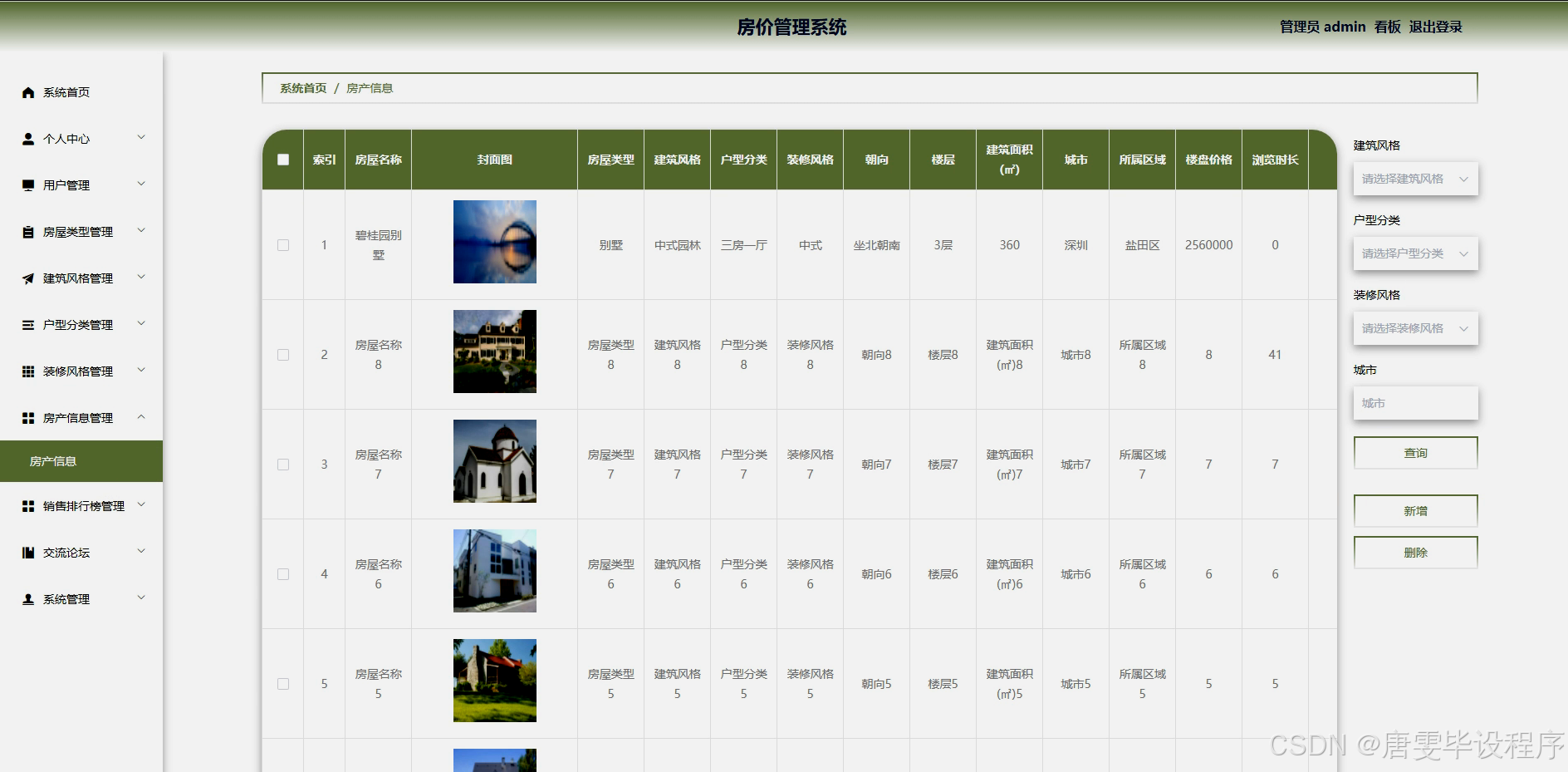This screenshot has width=1568, height=772.
Task: Click the grid icon for 装修风格管理
Action: click(x=28, y=371)
